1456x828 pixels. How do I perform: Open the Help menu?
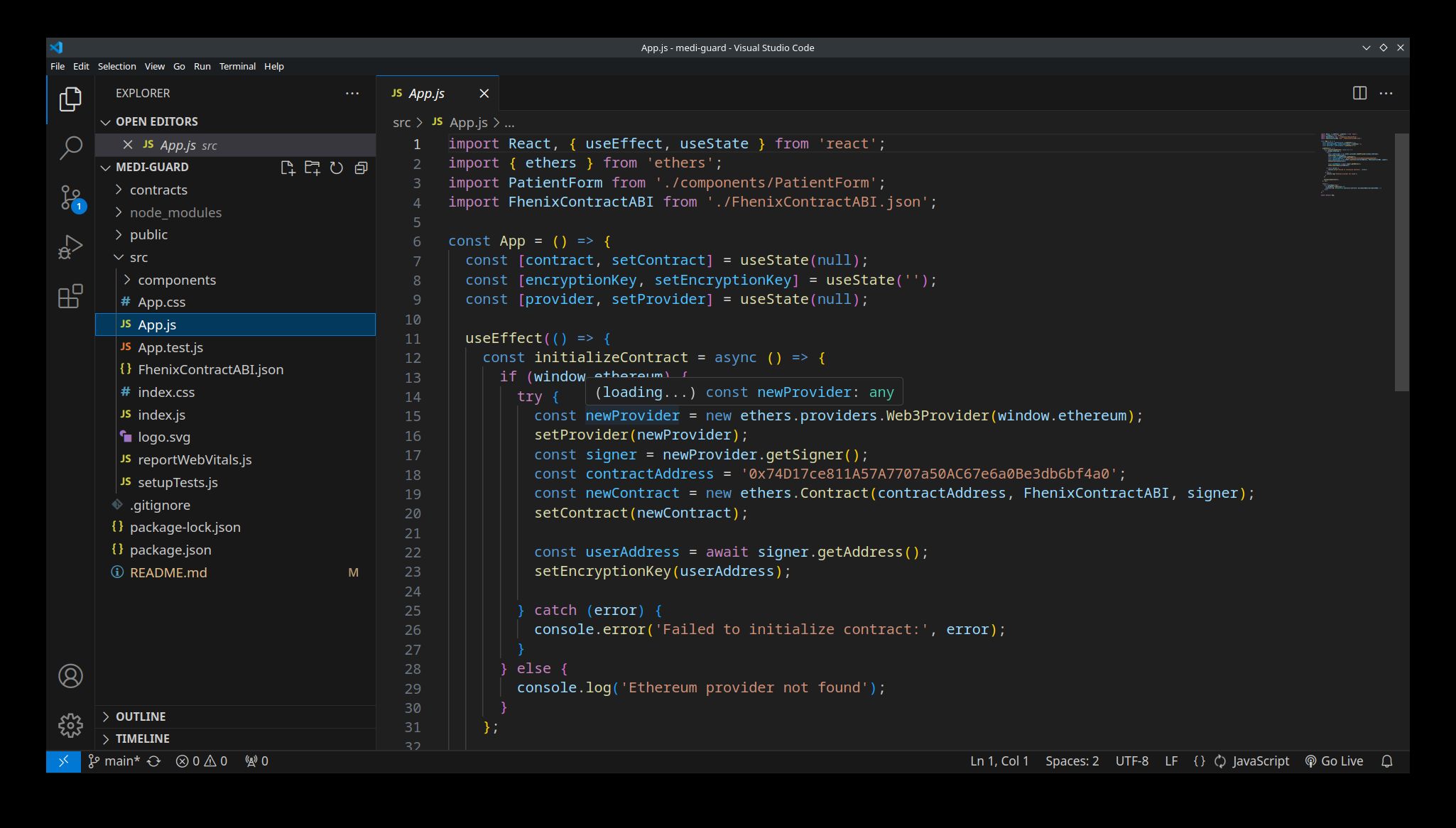point(273,66)
